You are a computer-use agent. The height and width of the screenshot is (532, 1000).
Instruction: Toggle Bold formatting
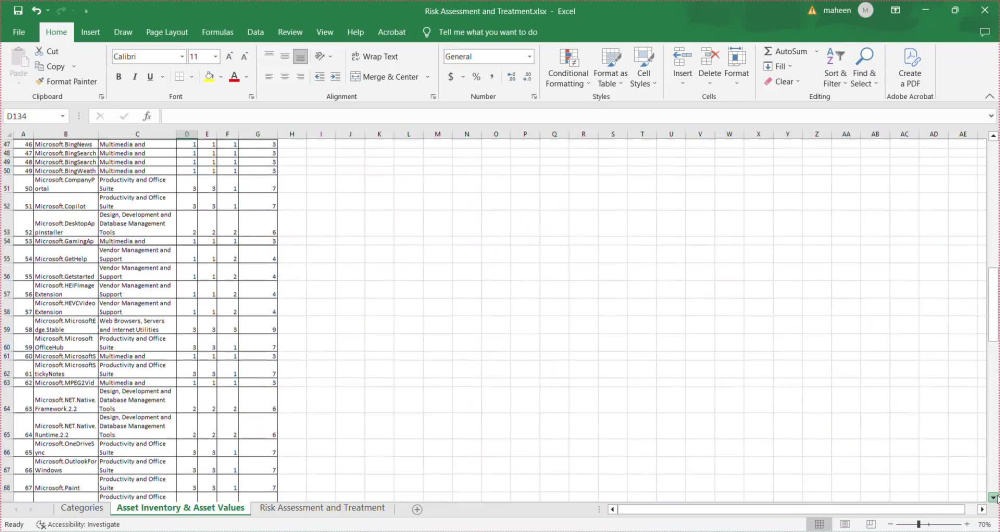click(x=119, y=77)
